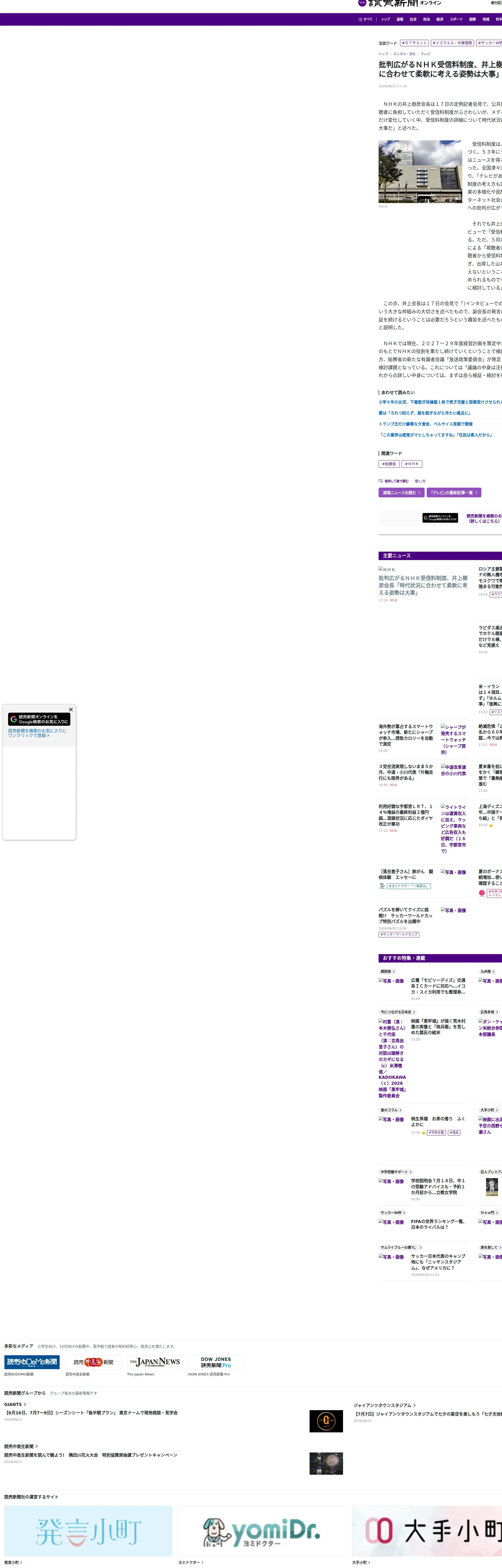Open the 政治 section
The height and width of the screenshot is (1568, 502).
click(426, 20)
